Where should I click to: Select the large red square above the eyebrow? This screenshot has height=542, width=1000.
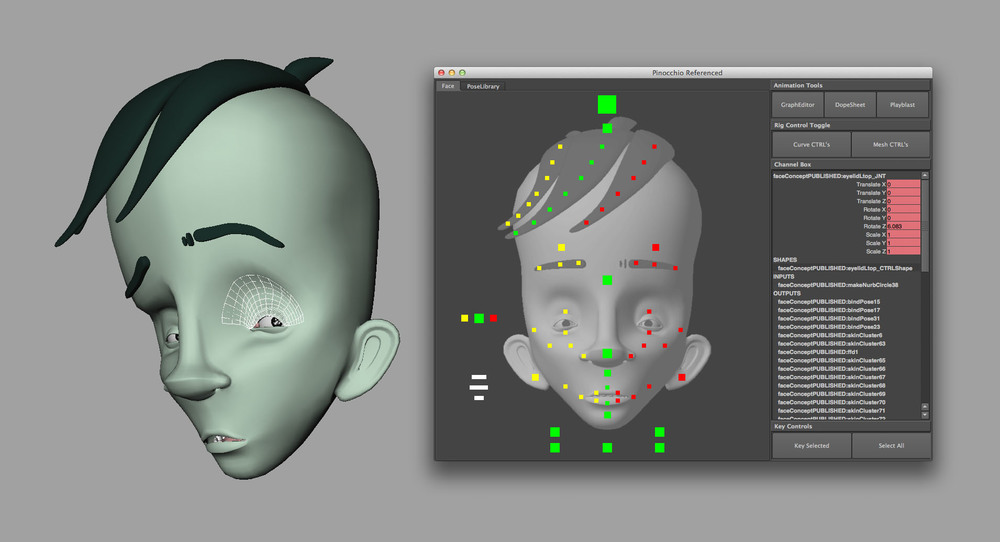656,247
